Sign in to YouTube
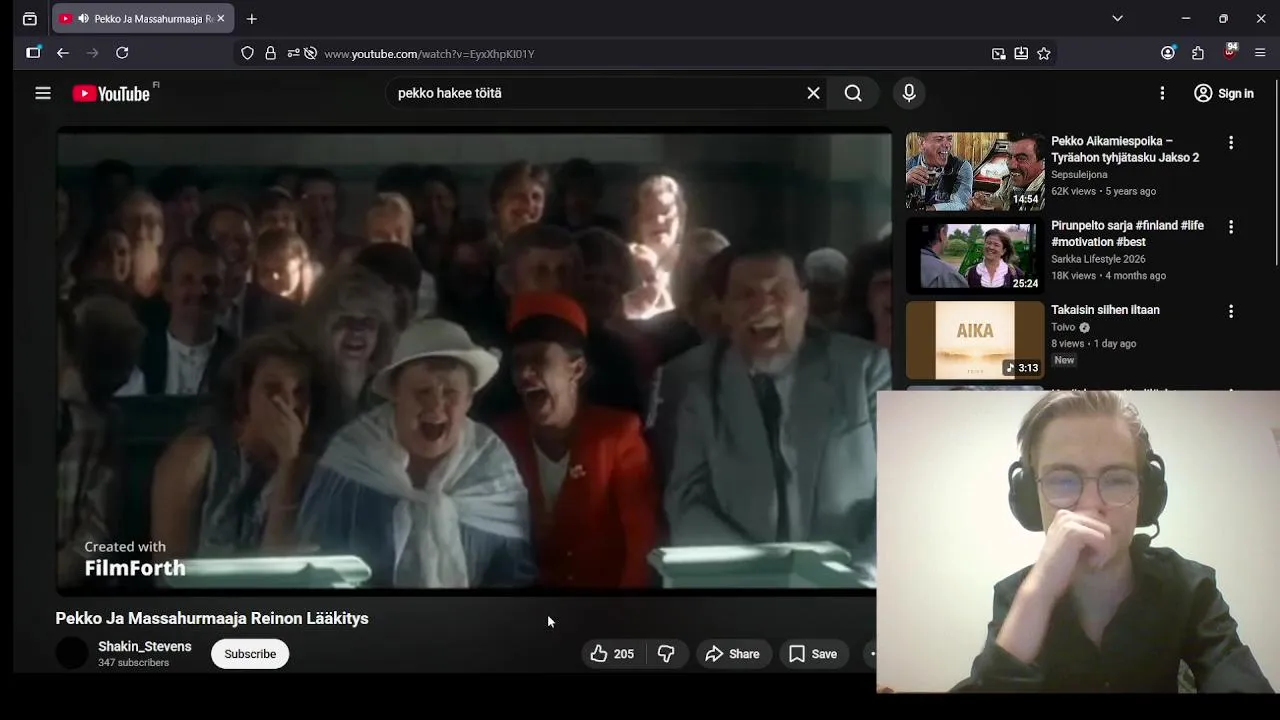 [x=1224, y=93]
